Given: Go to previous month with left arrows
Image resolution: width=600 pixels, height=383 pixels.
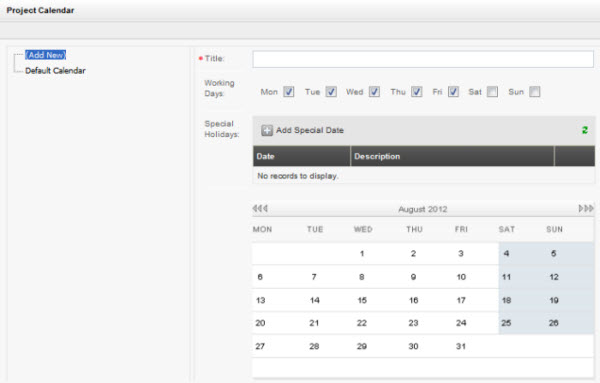Looking at the screenshot, I should (x=260, y=209).
